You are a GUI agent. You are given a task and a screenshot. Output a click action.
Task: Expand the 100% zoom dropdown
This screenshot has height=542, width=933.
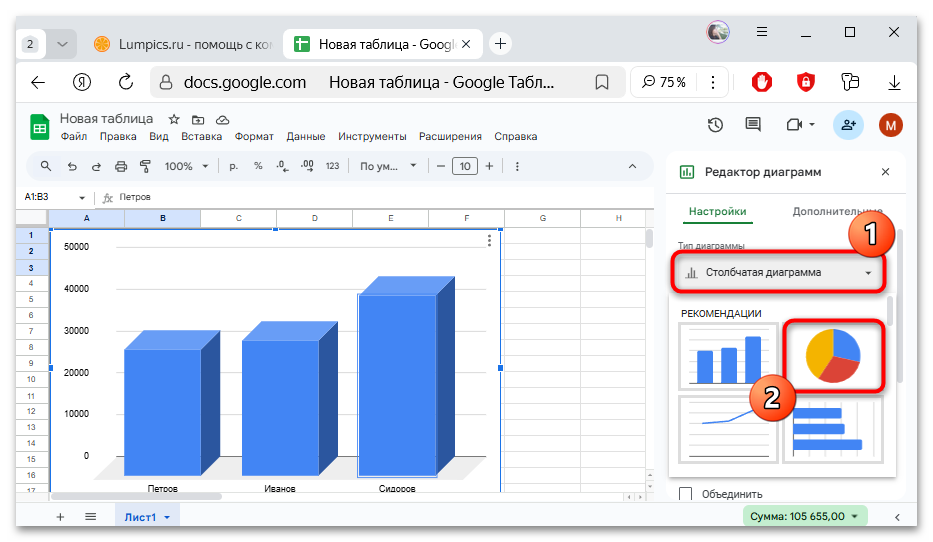pyautogui.click(x=186, y=166)
